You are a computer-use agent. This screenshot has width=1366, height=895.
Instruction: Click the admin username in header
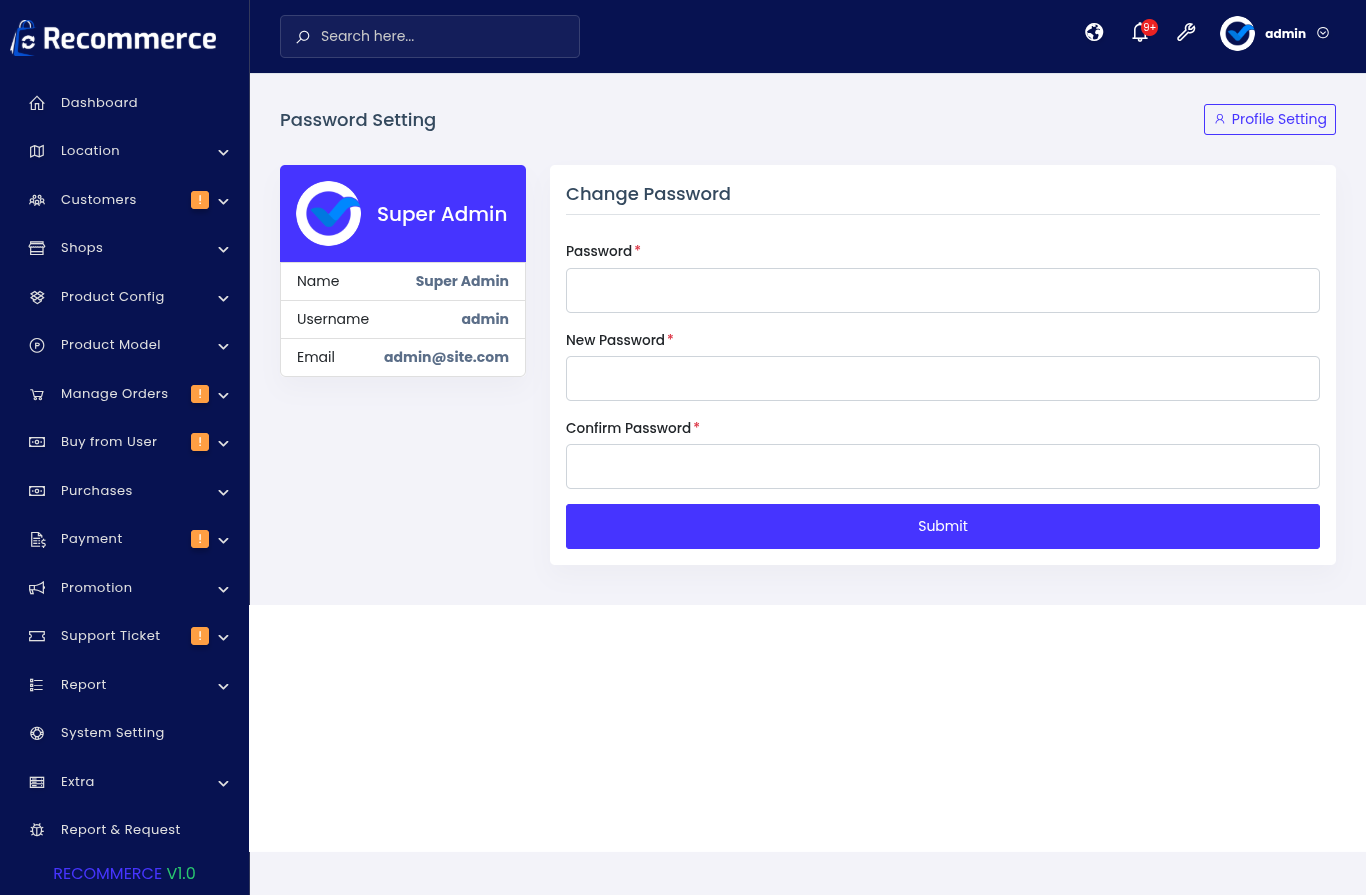click(1285, 33)
